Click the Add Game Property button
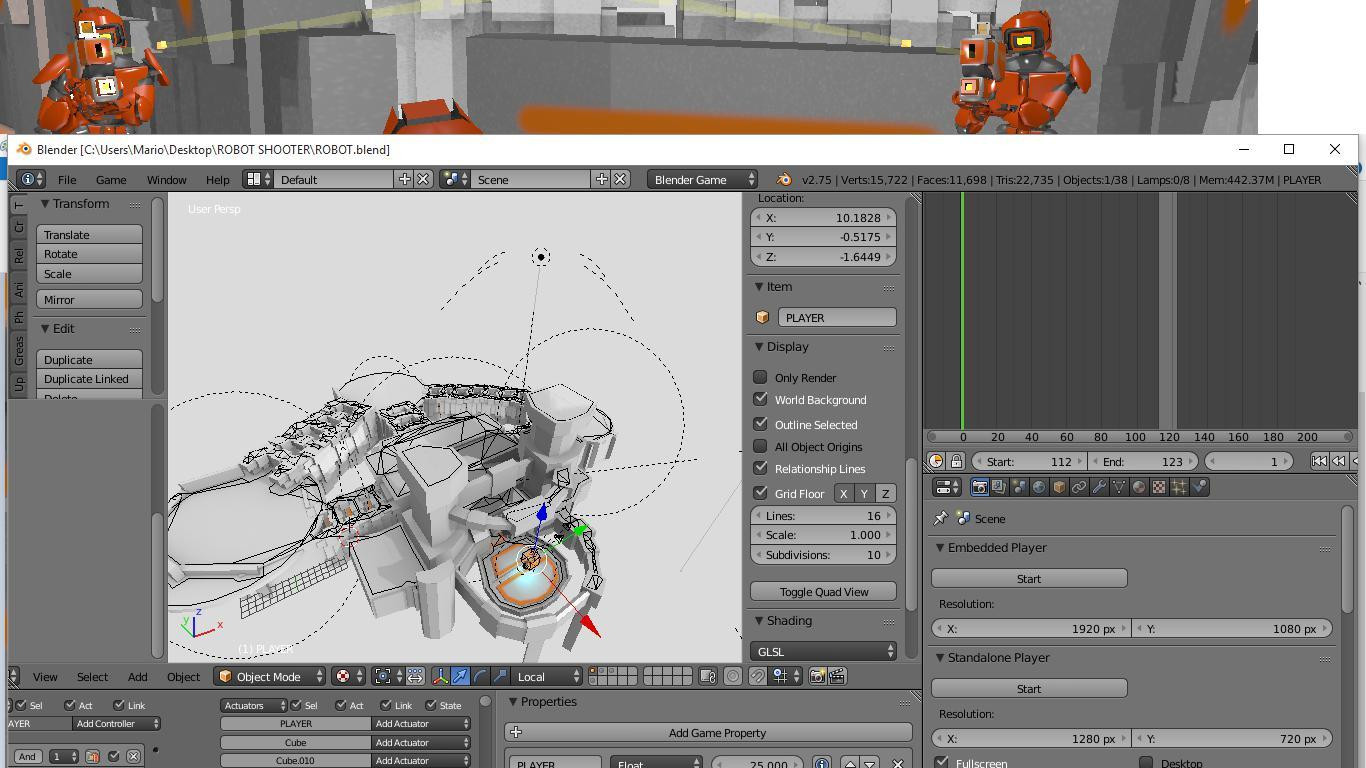Image resolution: width=1366 pixels, height=768 pixels. pos(708,732)
